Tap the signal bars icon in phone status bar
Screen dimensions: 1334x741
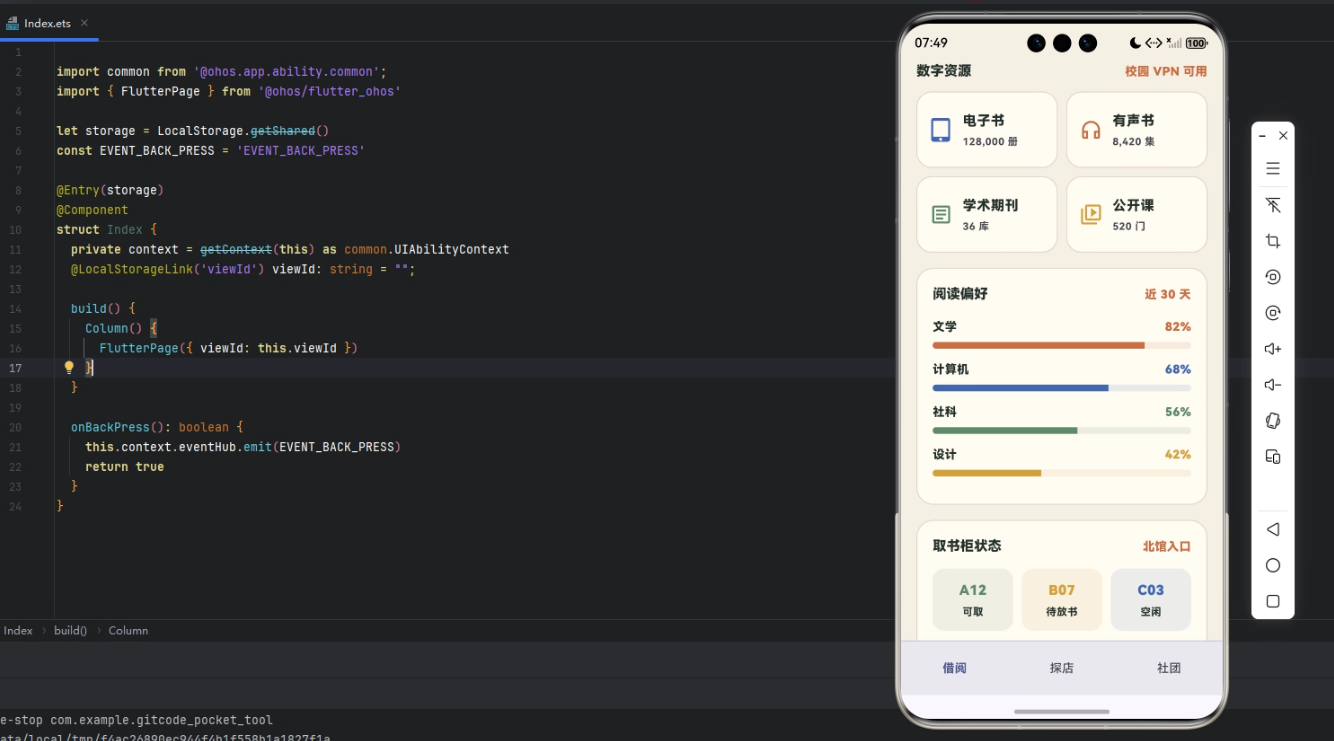(1175, 43)
